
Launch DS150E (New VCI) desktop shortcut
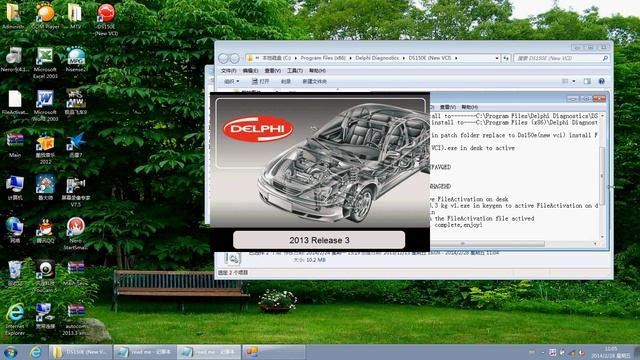pyautogui.click(x=106, y=19)
